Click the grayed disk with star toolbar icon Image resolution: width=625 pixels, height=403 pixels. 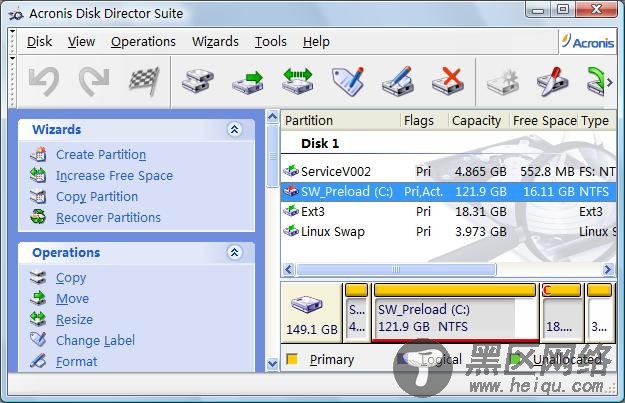tap(503, 82)
